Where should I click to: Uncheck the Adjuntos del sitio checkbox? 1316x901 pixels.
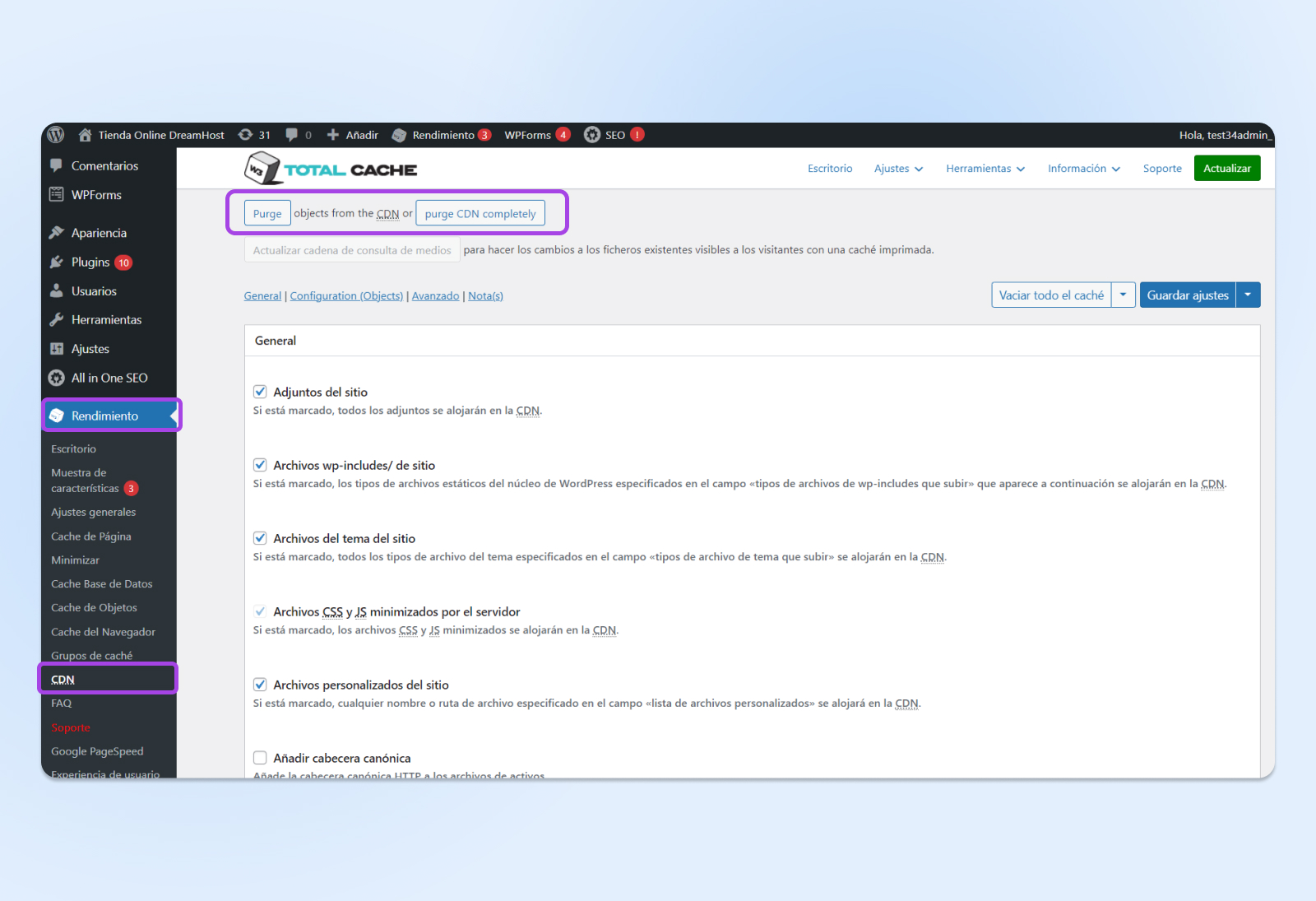coord(260,392)
